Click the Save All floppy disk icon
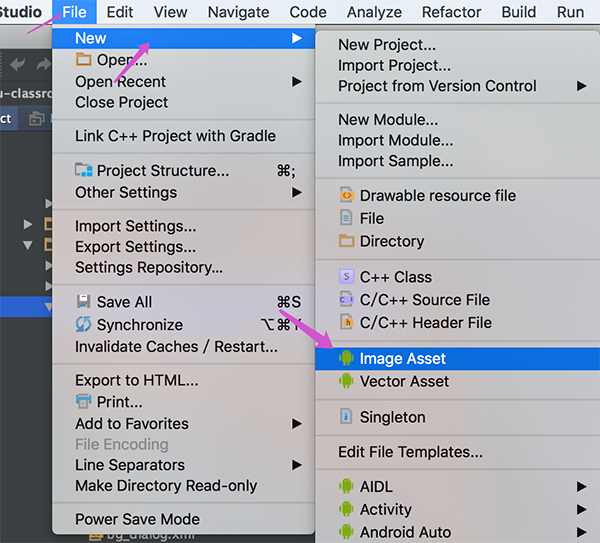Image resolution: width=600 pixels, height=543 pixels. [83, 302]
